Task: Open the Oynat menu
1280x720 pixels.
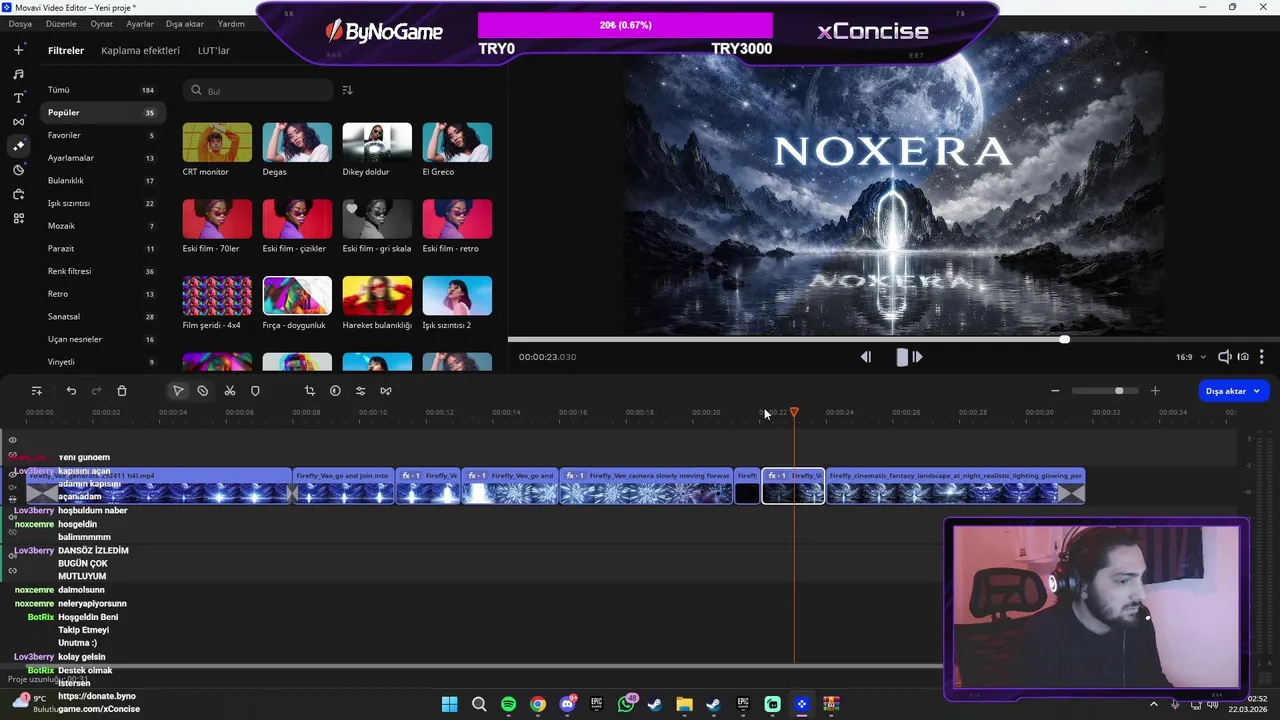Action: [101, 23]
